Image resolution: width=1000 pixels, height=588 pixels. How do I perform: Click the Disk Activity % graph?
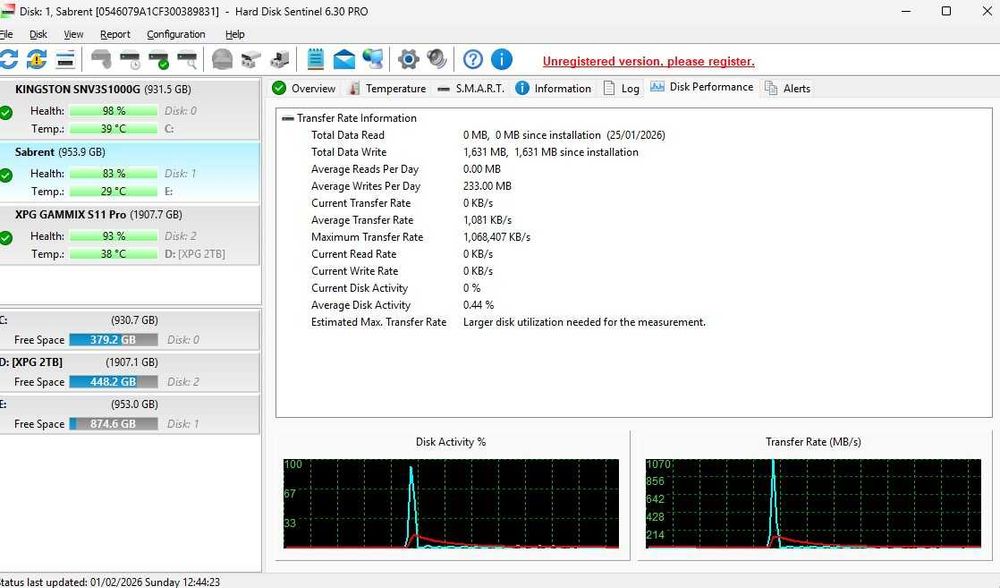click(451, 503)
